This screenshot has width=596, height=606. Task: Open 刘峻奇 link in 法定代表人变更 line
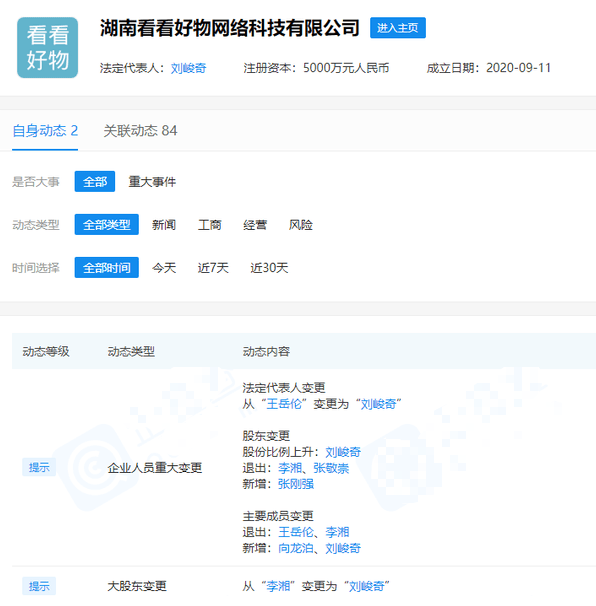pos(378,404)
